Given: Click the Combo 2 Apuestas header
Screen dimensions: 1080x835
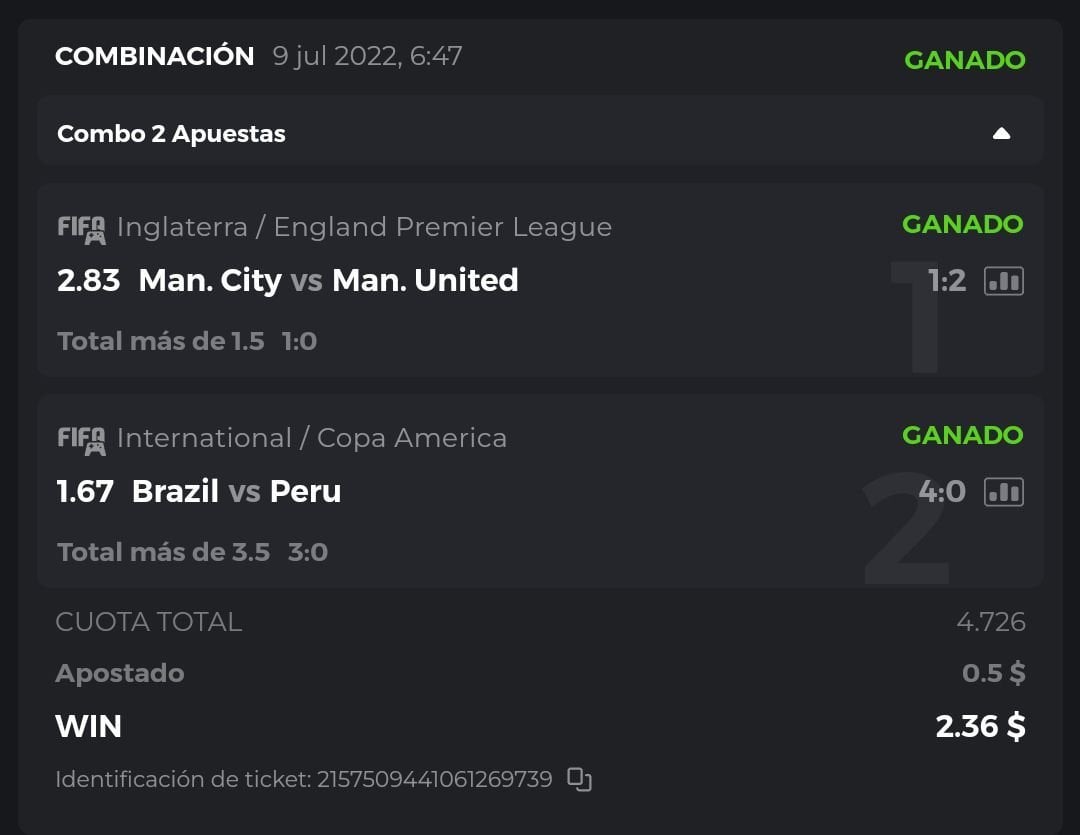Looking at the screenshot, I should tap(171, 134).
